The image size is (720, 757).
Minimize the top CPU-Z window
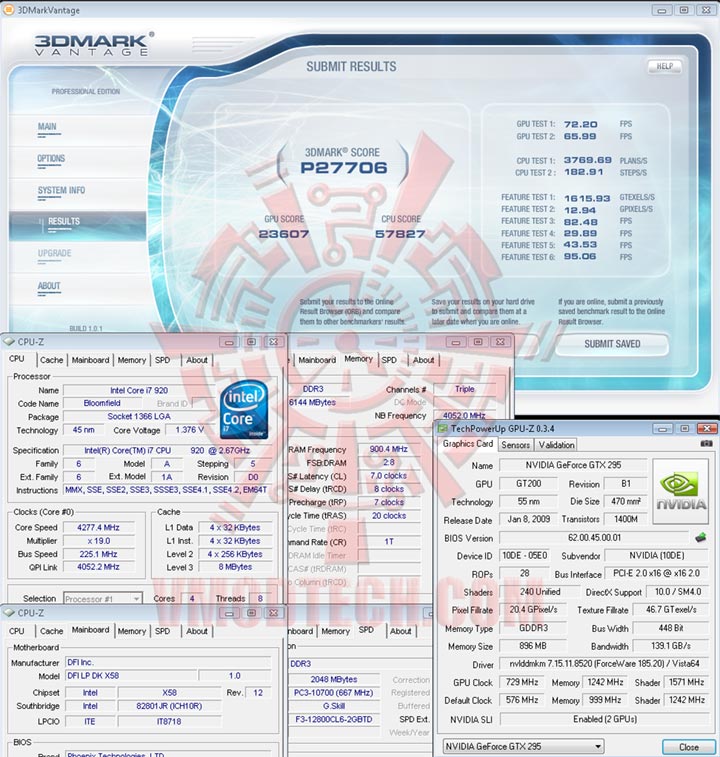point(229,342)
